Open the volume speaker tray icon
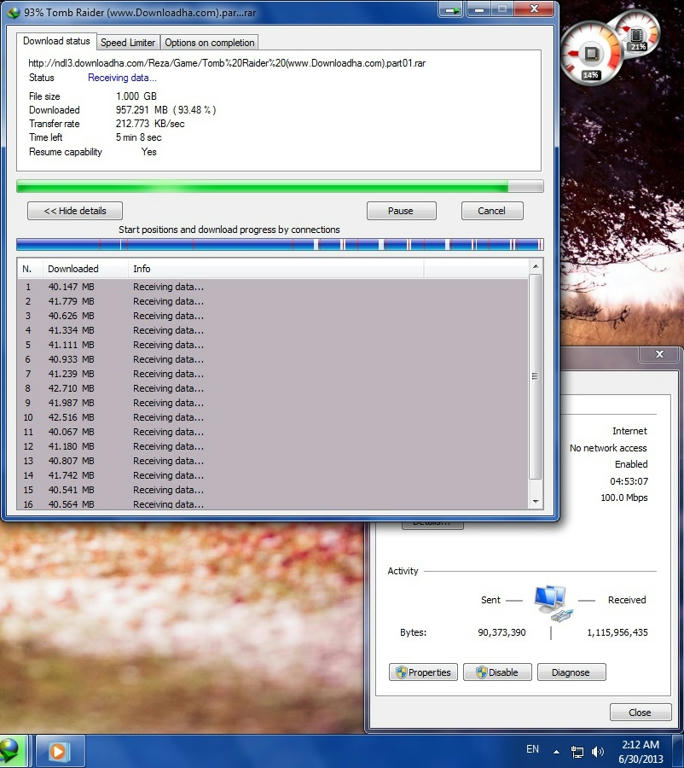 coord(598,751)
